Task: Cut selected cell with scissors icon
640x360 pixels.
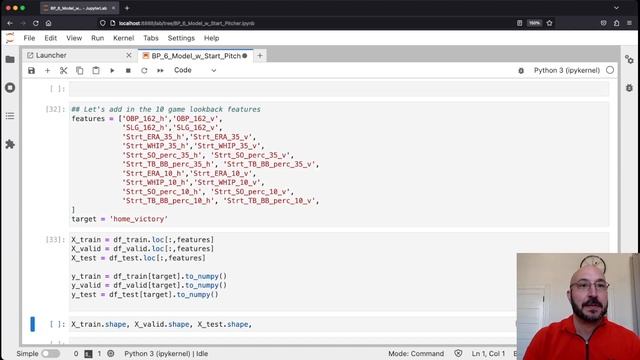Action: 63,71
